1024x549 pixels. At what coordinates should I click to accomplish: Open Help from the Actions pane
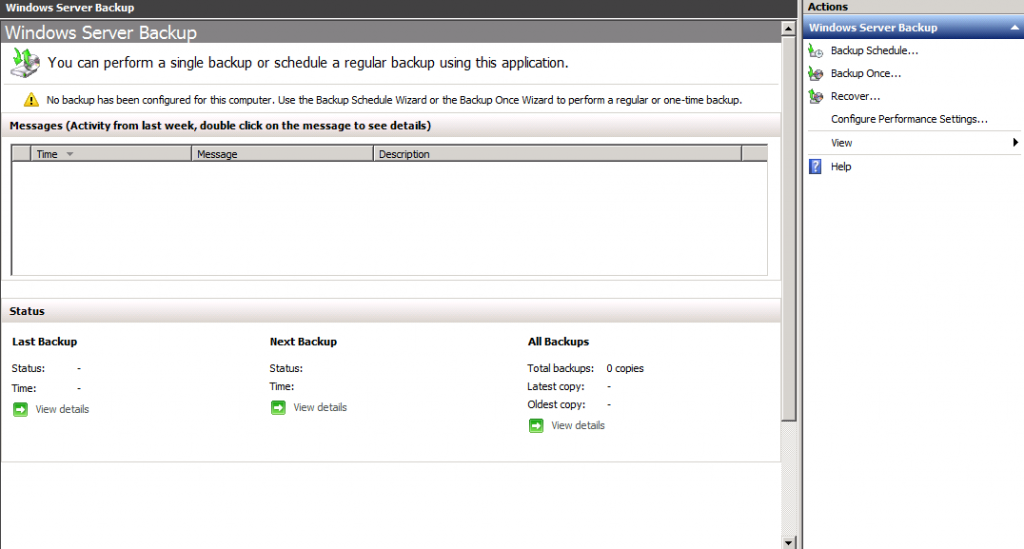click(840, 166)
